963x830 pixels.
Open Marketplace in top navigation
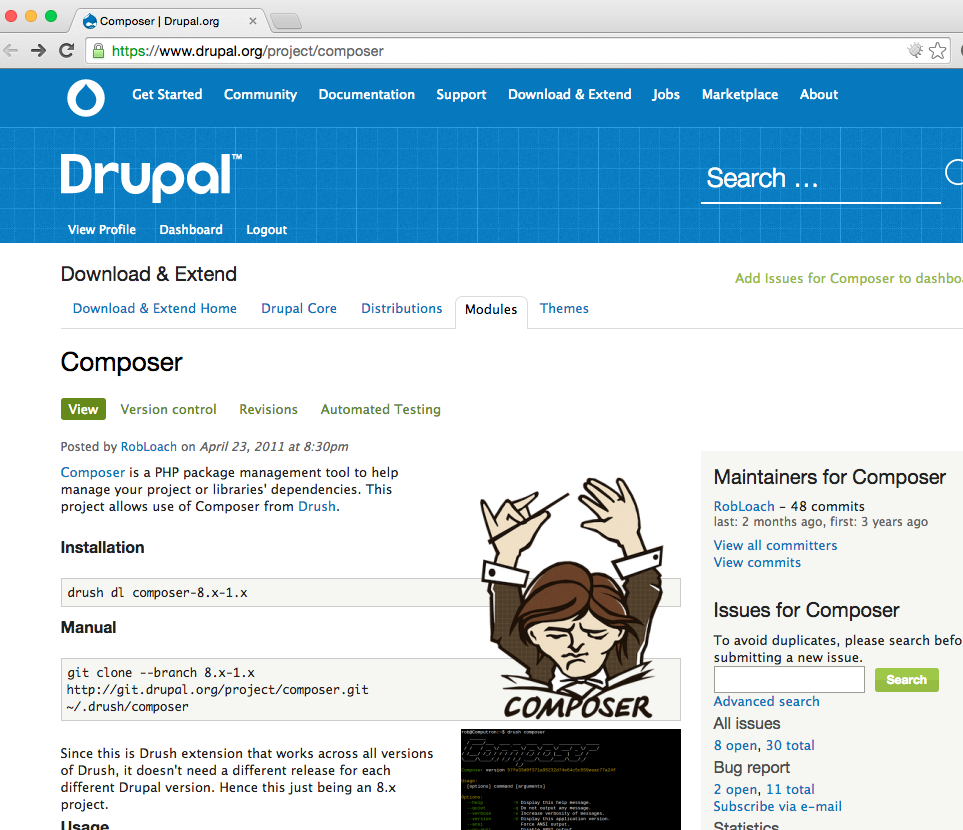(x=740, y=95)
